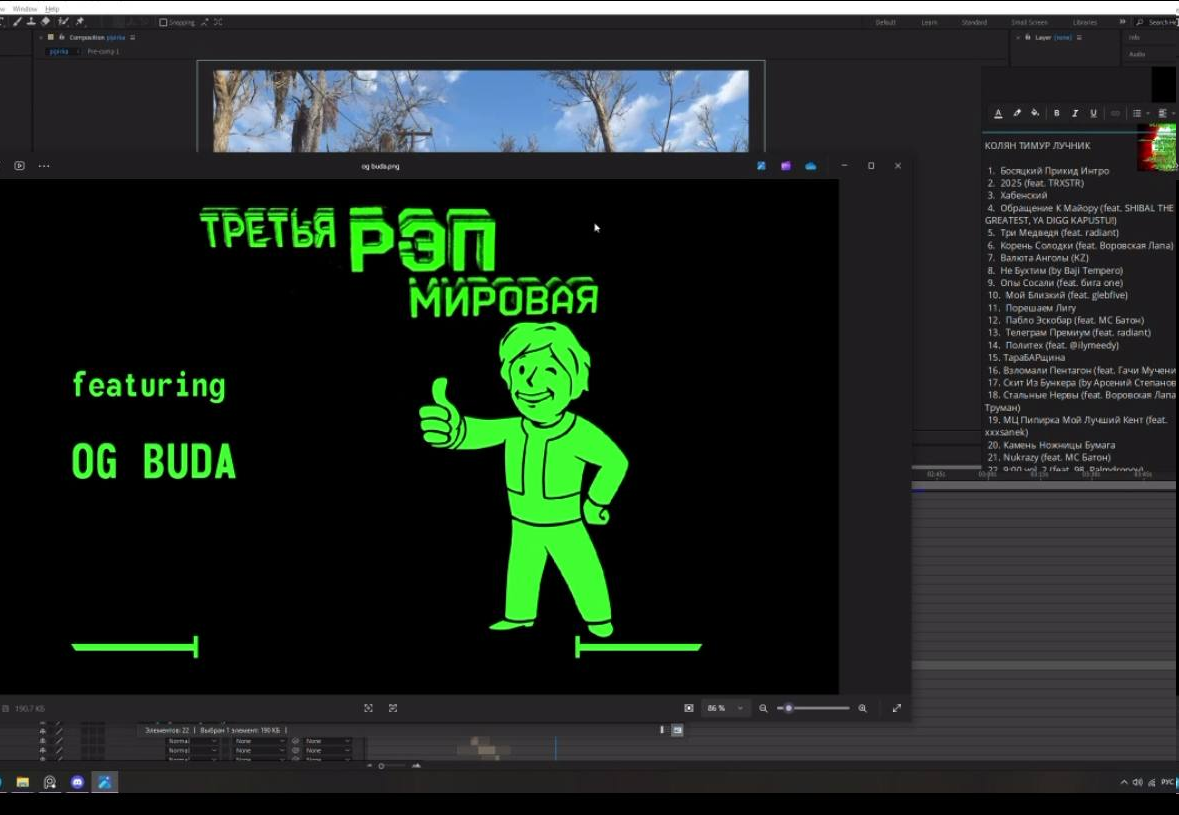Click the zoom in magnifier
Viewport: 1179px width, 815px height.
[862, 708]
